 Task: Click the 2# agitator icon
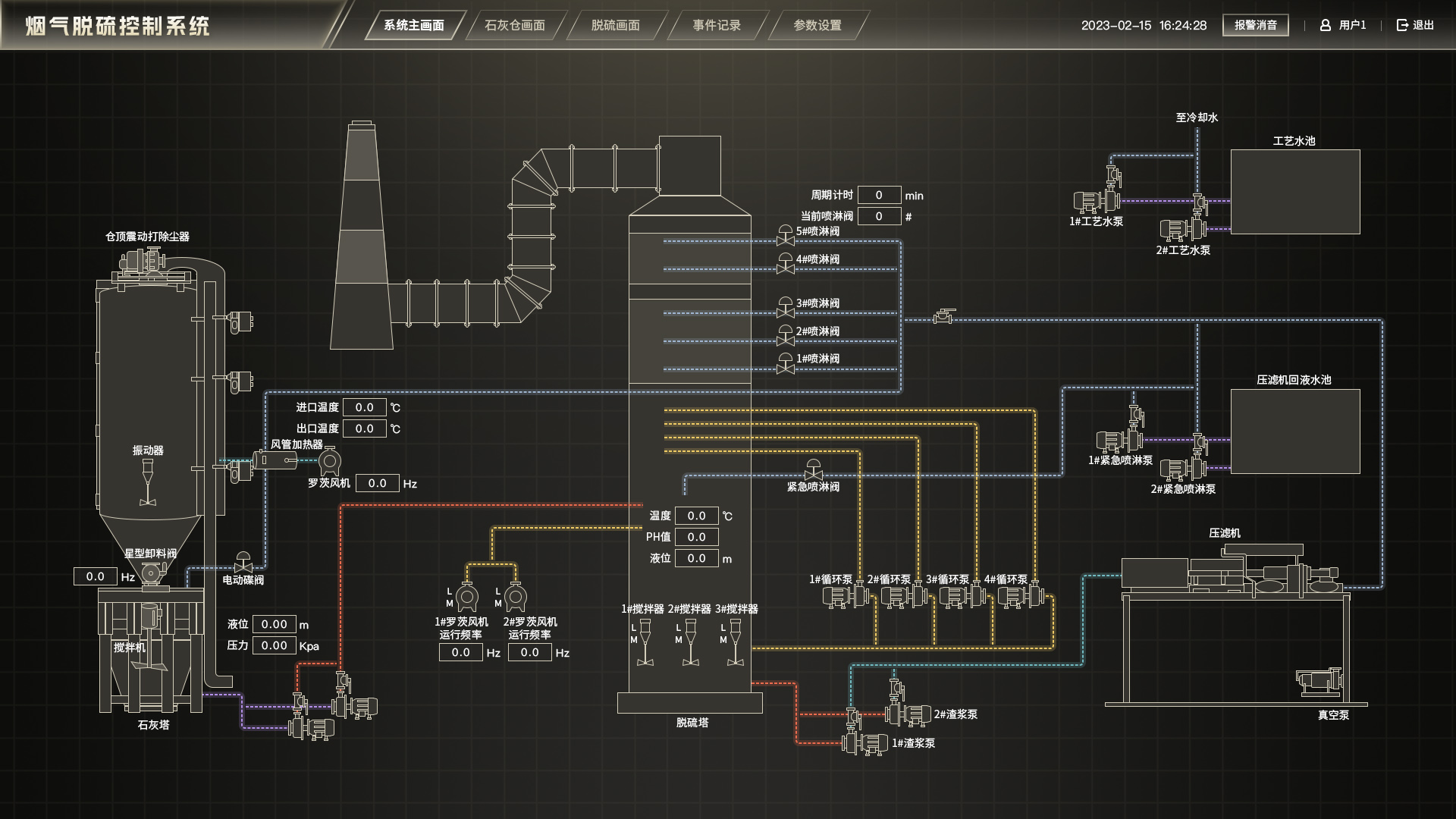click(690, 642)
